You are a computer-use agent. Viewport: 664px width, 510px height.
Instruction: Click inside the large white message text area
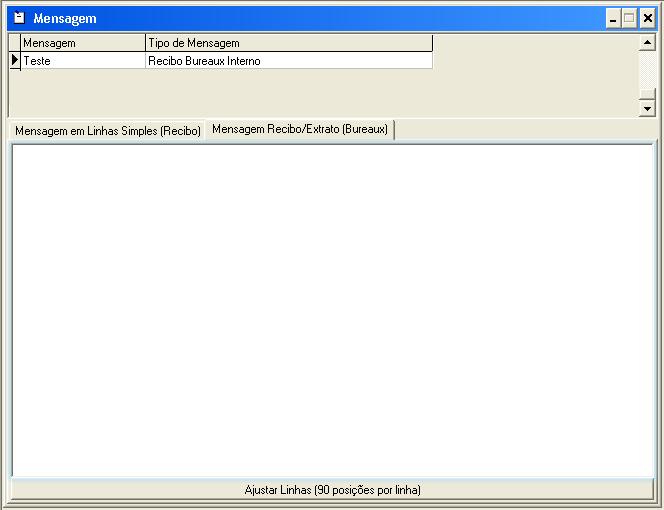click(x=332, y=310)
